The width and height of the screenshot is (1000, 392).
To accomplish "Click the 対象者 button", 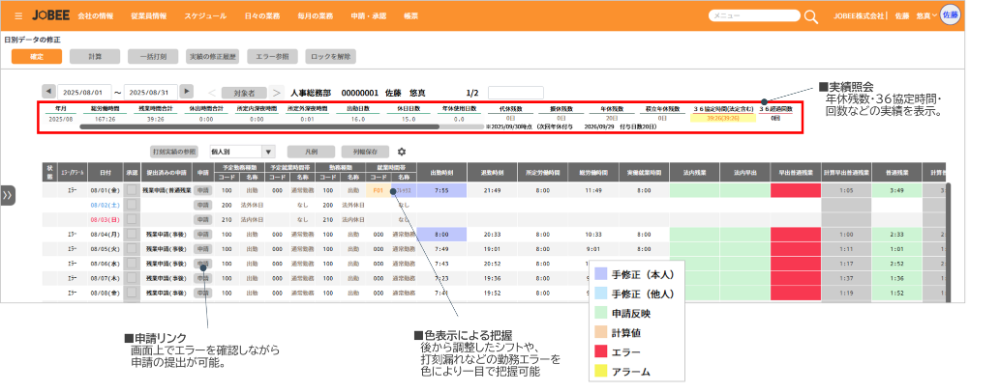I will [x=244, y=92].
